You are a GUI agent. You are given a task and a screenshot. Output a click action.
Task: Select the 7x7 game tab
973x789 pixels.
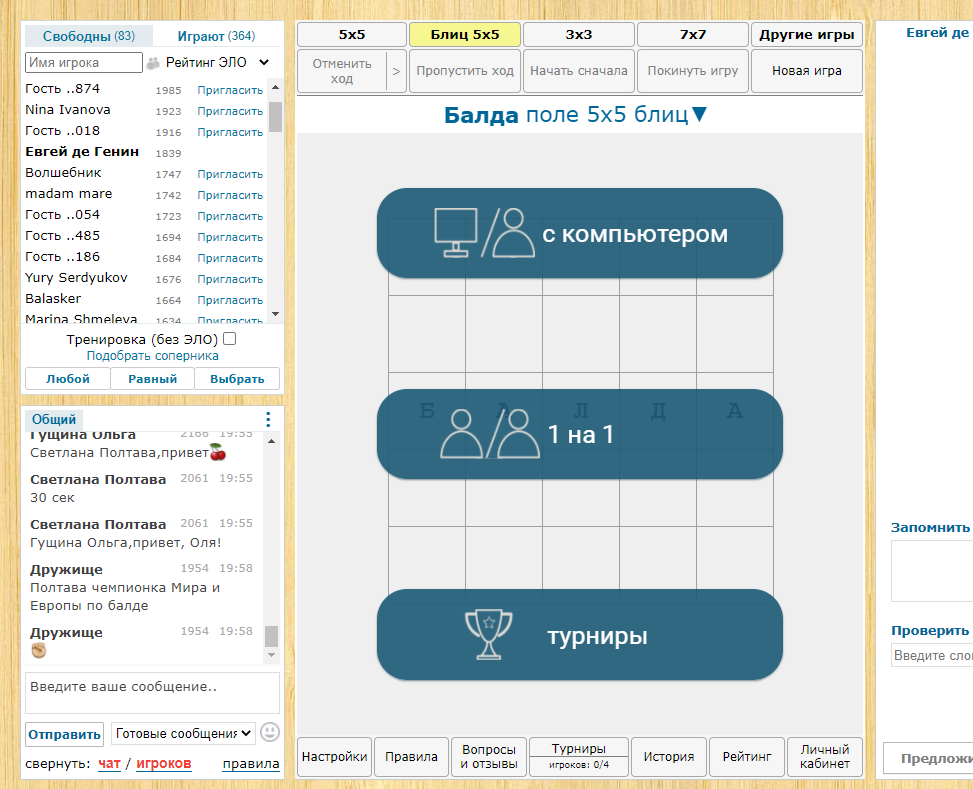[x=693, y=35]
